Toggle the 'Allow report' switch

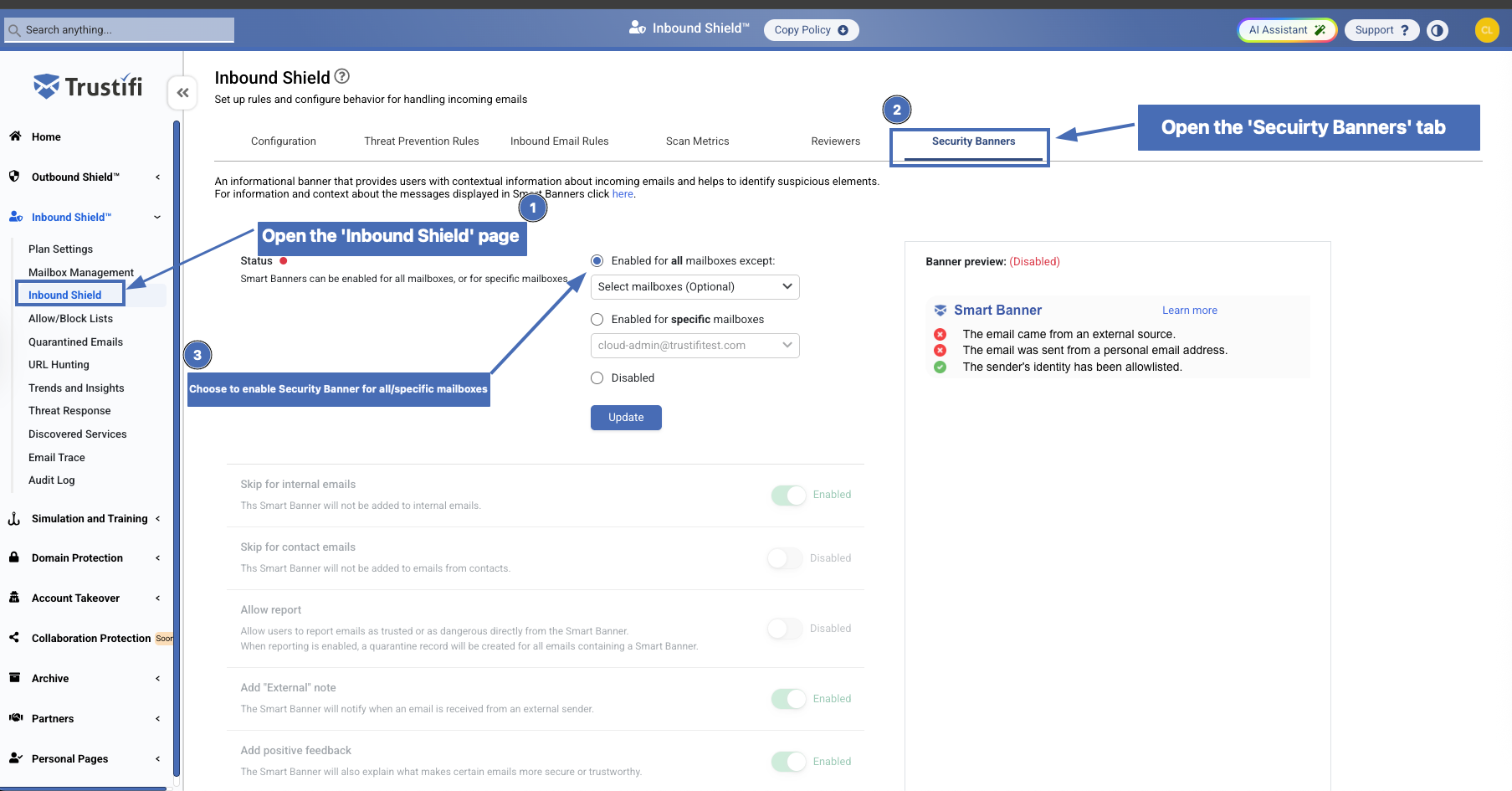786,629
